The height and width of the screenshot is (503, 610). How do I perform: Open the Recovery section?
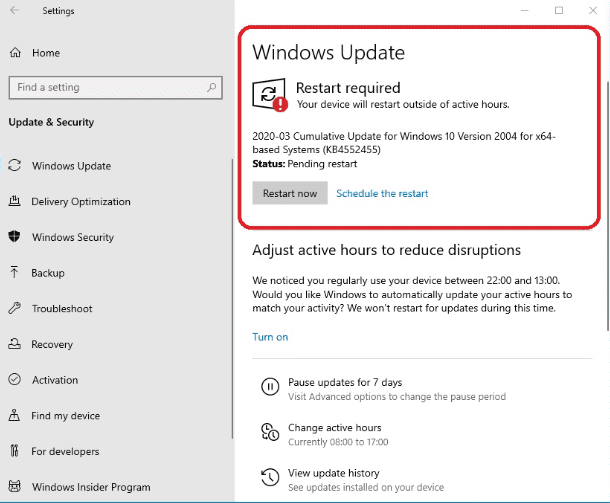pyautogui.click(x=52, y=344)
